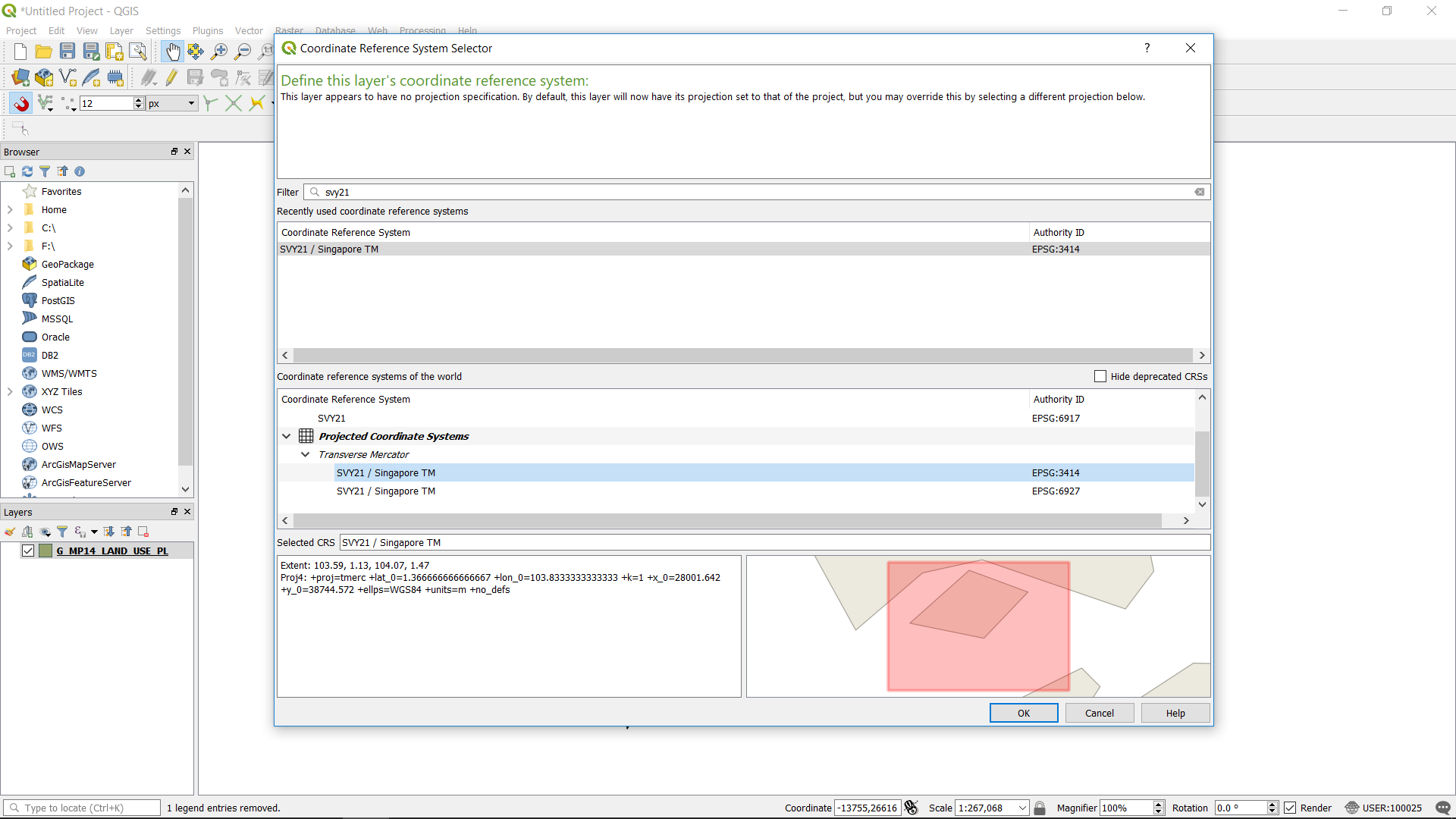The height and width of the screenshot is (819, 1456).
Task: Toggle the snapping magnet icon
Action: pos(20,103)
